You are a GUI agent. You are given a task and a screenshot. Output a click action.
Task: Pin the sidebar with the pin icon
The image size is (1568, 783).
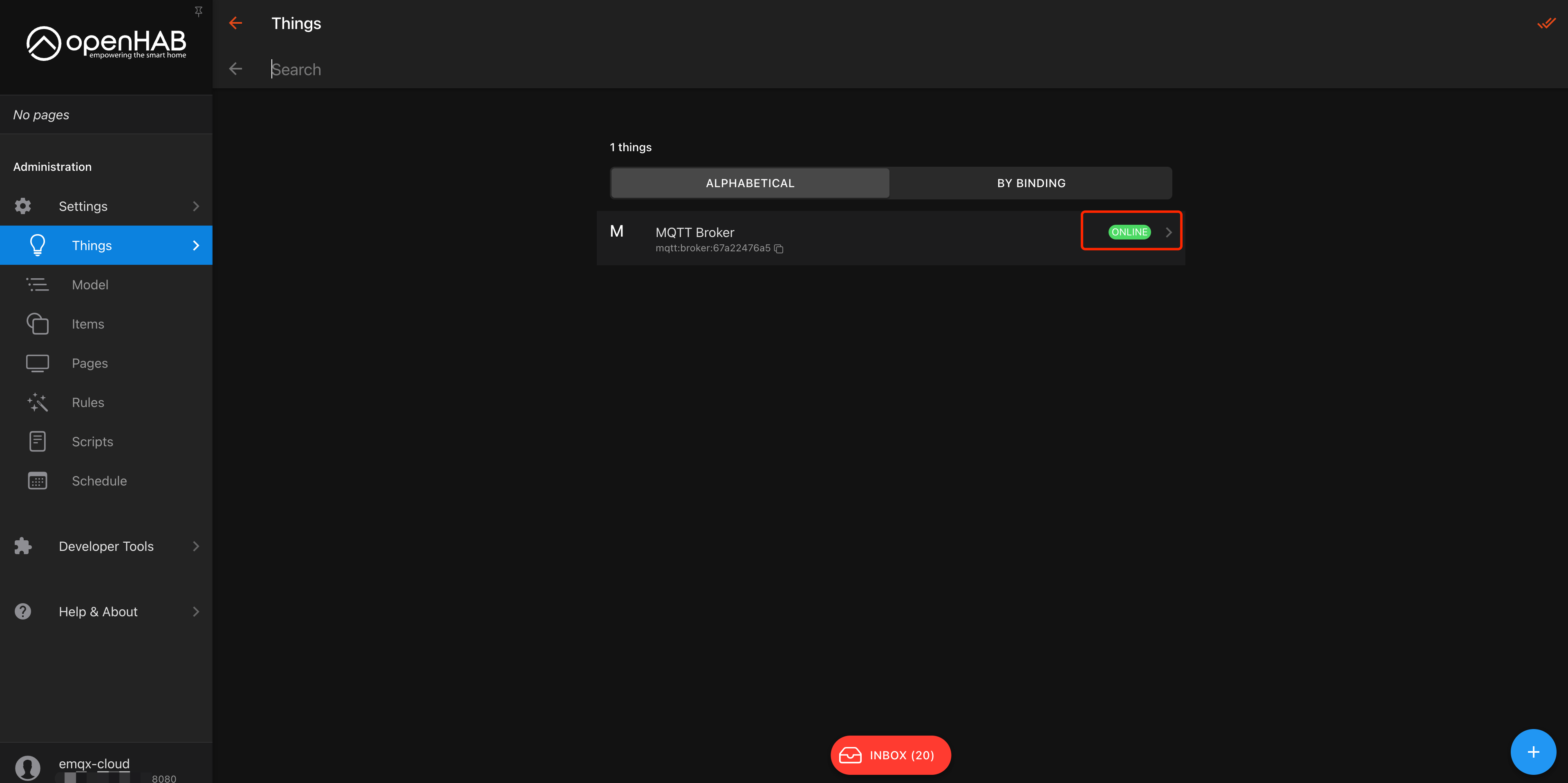tap(198, 11)
